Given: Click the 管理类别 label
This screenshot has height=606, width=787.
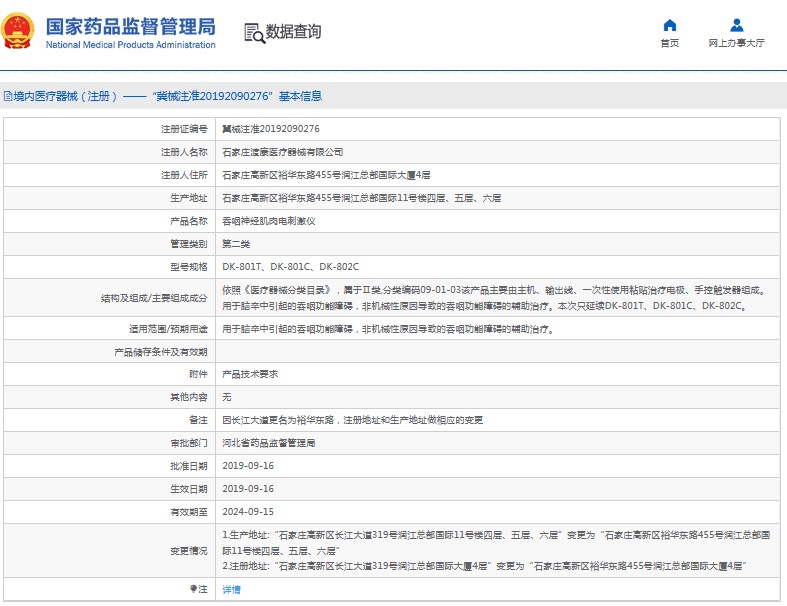Looking at the screenshot, I should coord(189,244).
